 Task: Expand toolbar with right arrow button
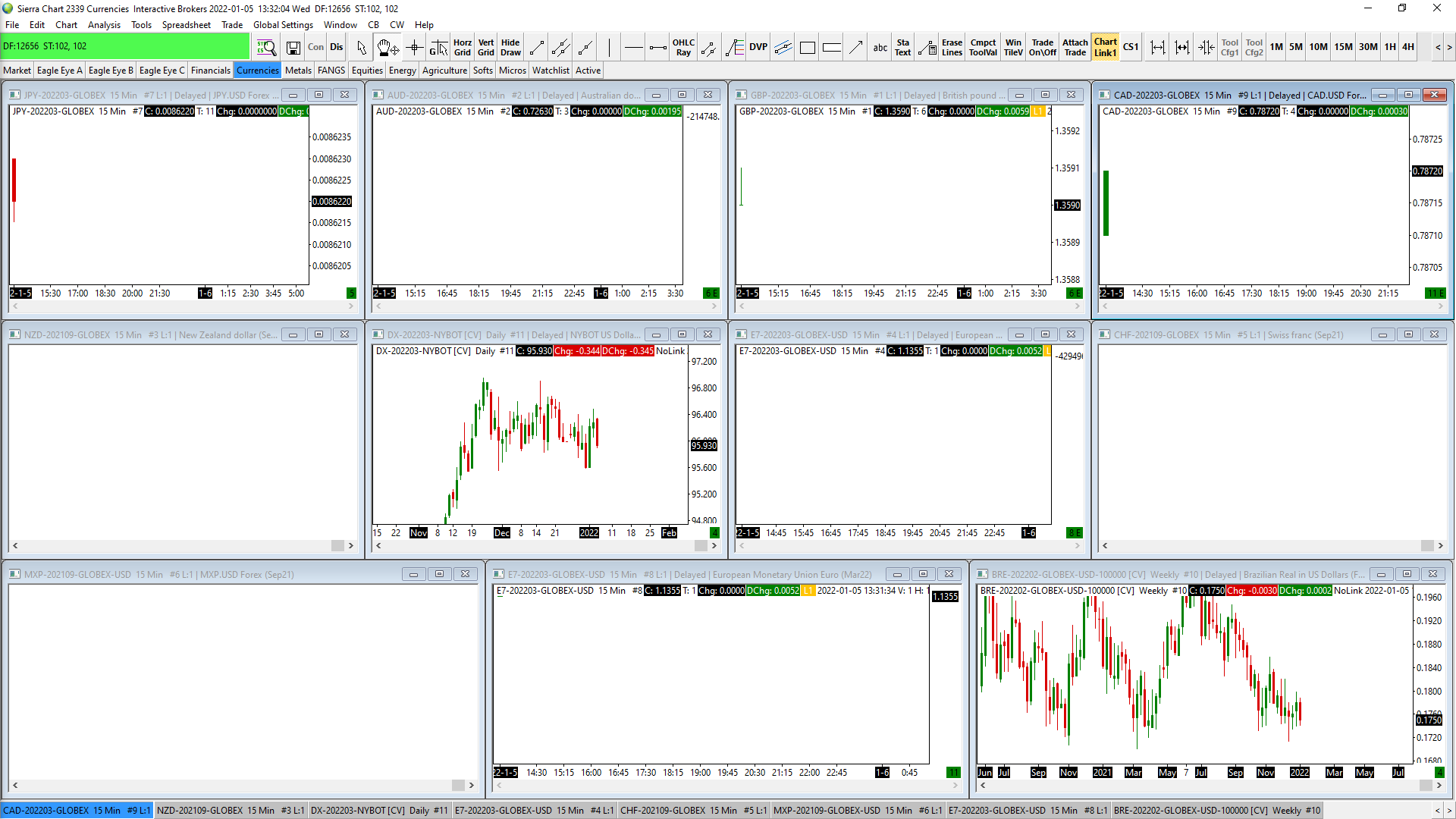[x=1449, y=47]
